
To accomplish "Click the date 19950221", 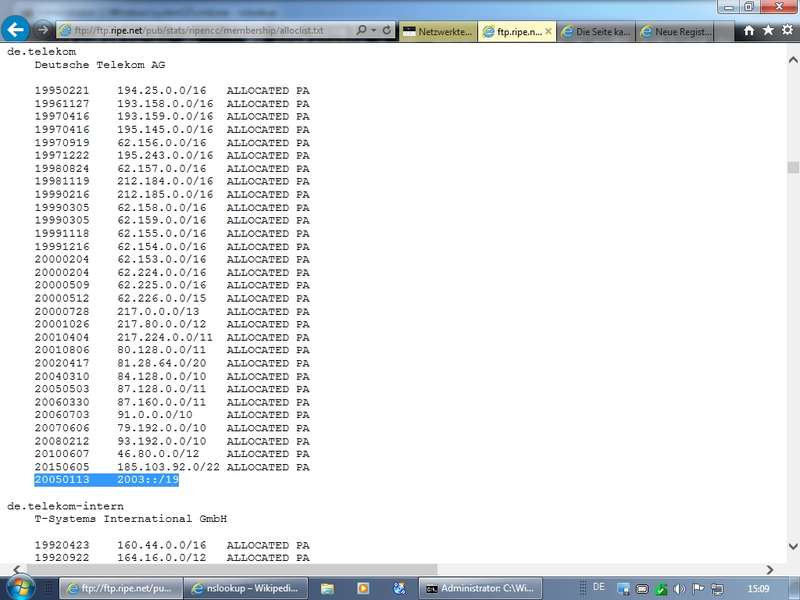I will point(62,91).
